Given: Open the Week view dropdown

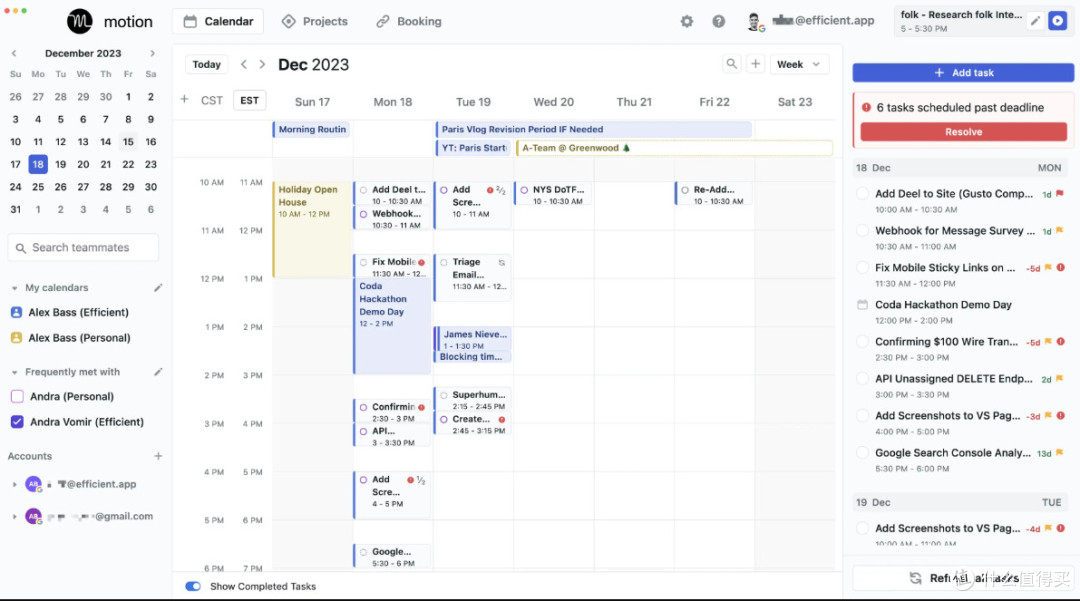Looking at the screenshot, I should [799, 64].
